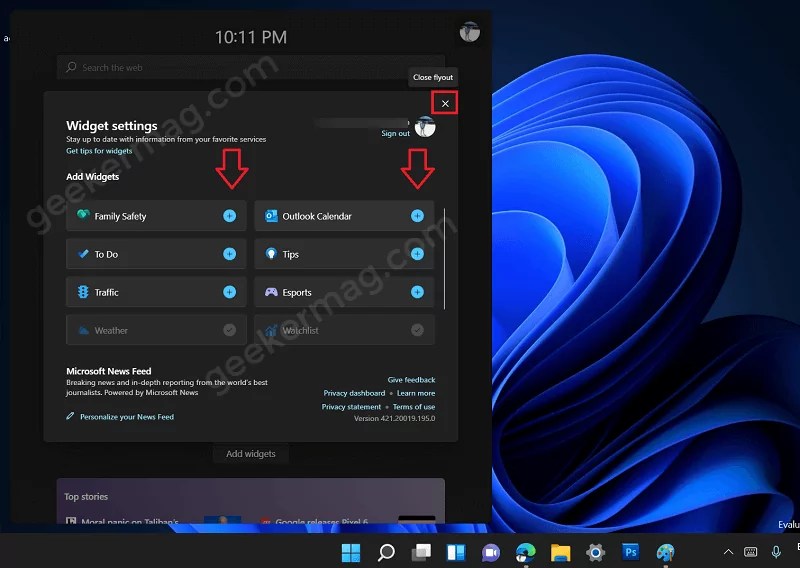Launch Microsoft Edge from taskbar
The height and width of the screenshot is (568, 800).
pyautogui.click(x=526, y=552)
